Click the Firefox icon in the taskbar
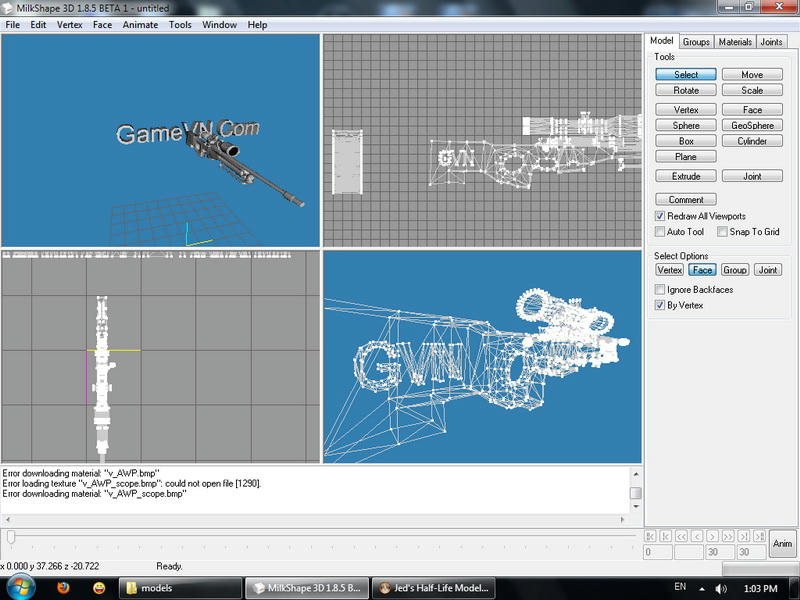Screen dimensions: 800x600 click(63, 588)
